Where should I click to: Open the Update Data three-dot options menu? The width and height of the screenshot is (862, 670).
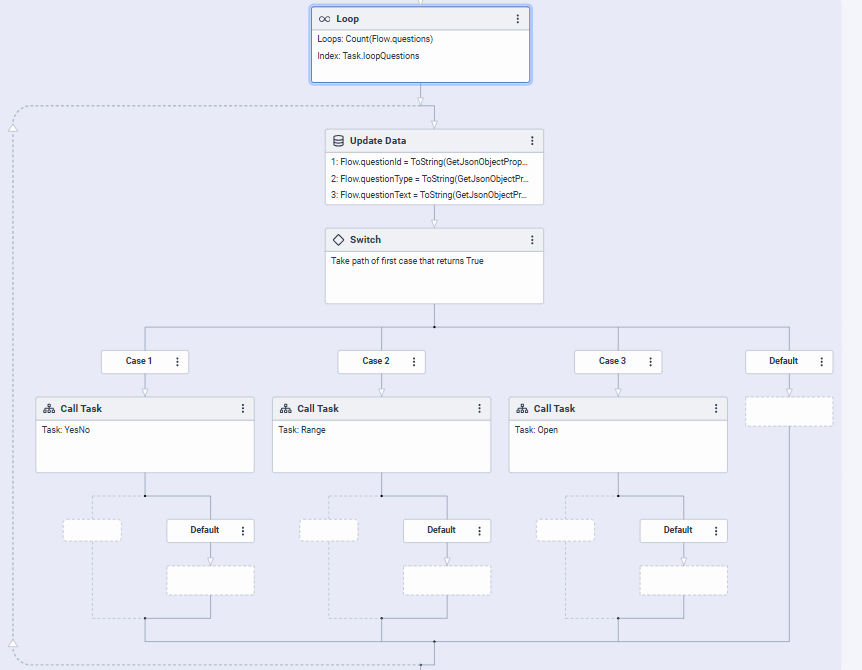pos(532,141)
